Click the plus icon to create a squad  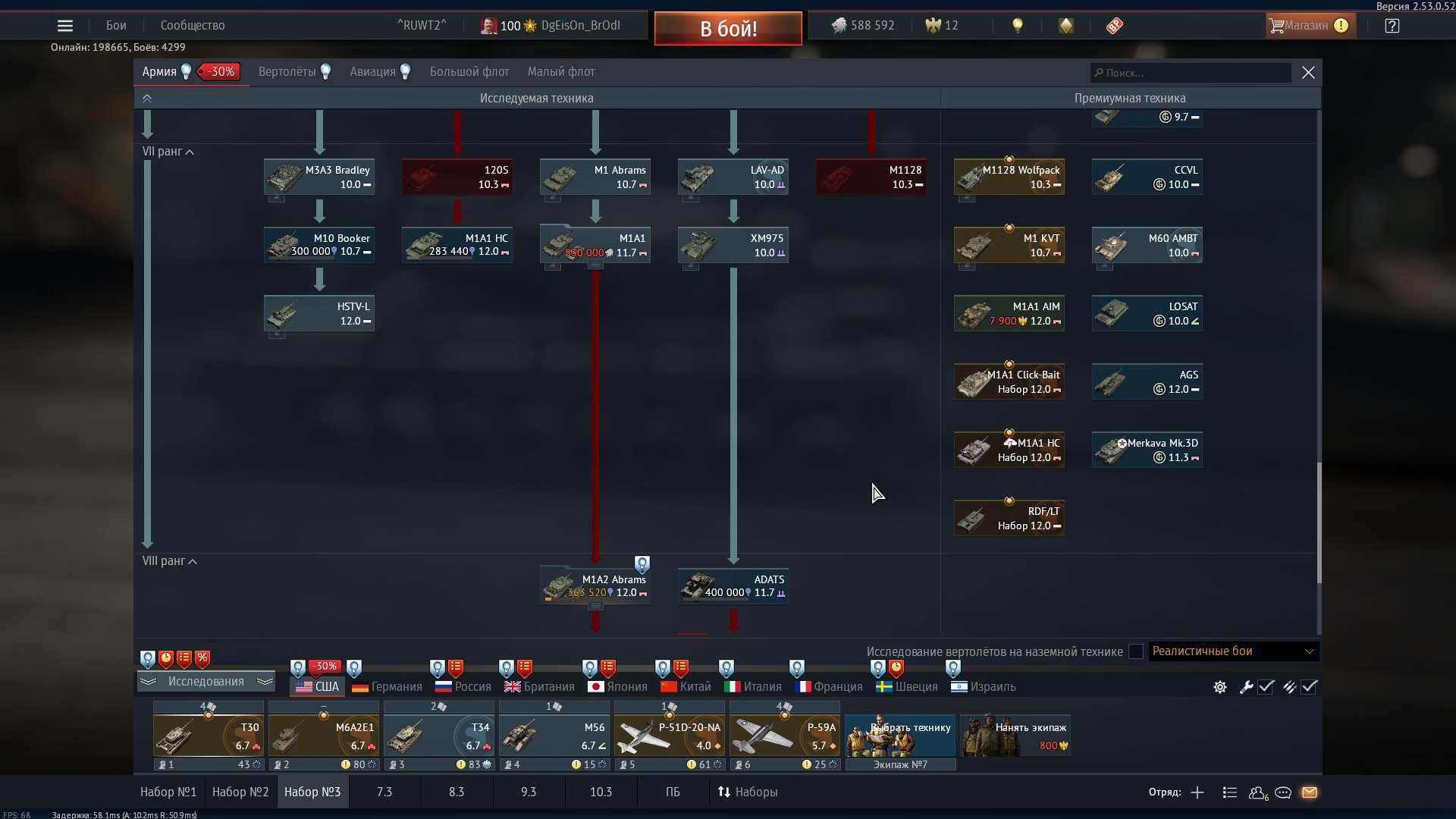pos(1197,792)
